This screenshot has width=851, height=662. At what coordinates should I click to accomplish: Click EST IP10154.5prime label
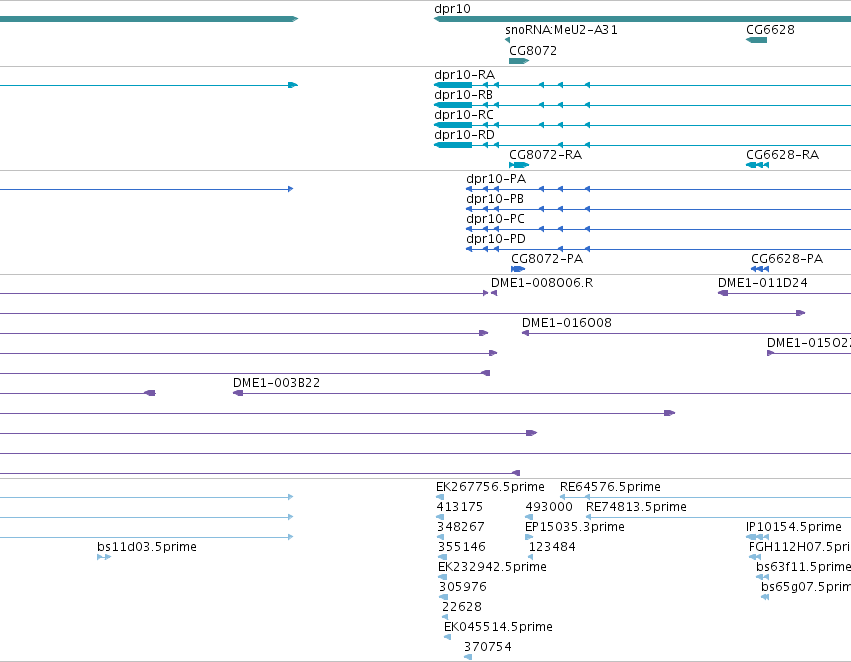(794, 527)
